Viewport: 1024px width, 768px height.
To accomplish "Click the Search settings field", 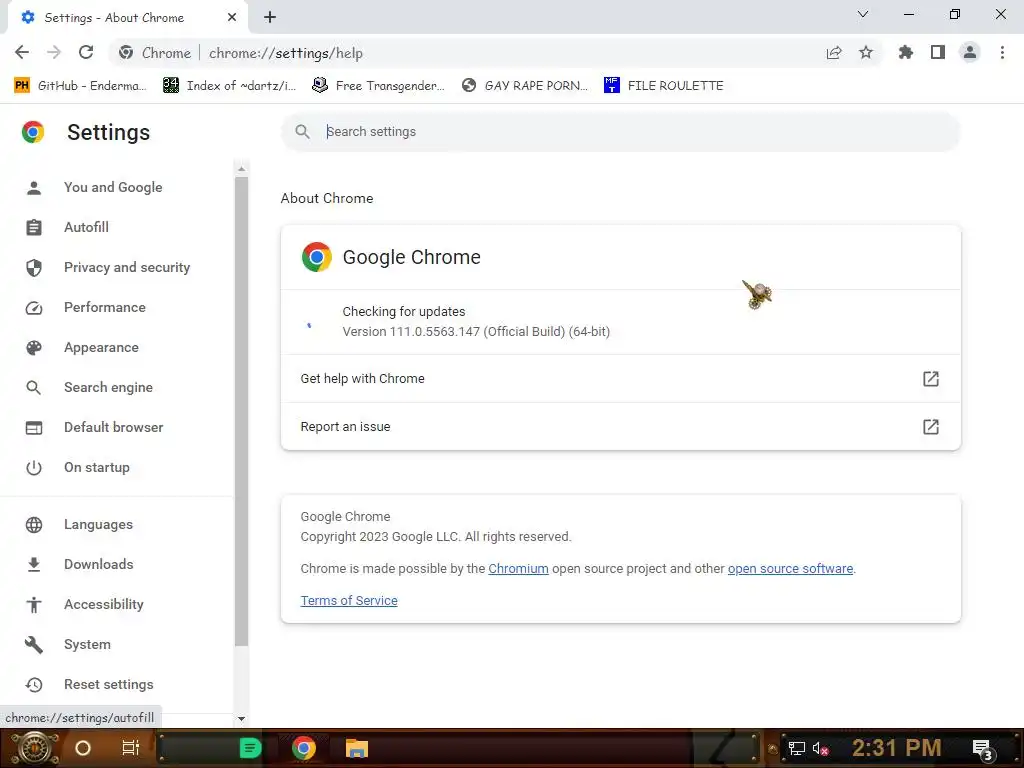I will (x=620, y=132).
